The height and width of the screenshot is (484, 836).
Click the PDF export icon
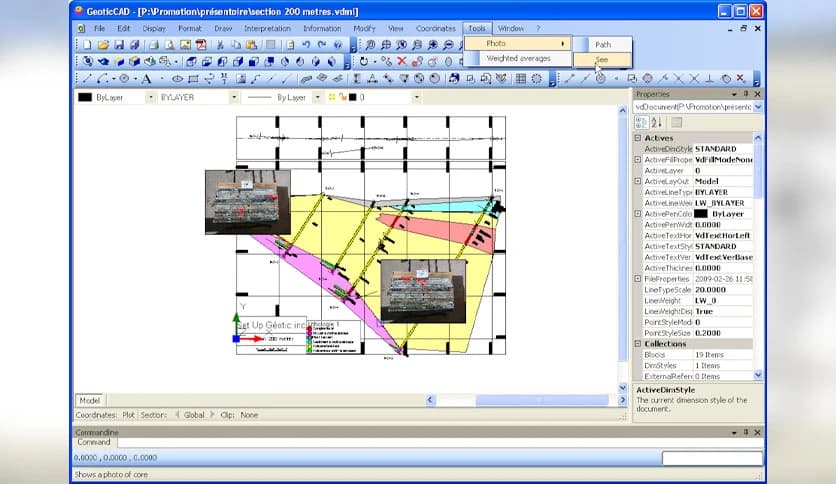pyautogui.click(x=200, y=45)
